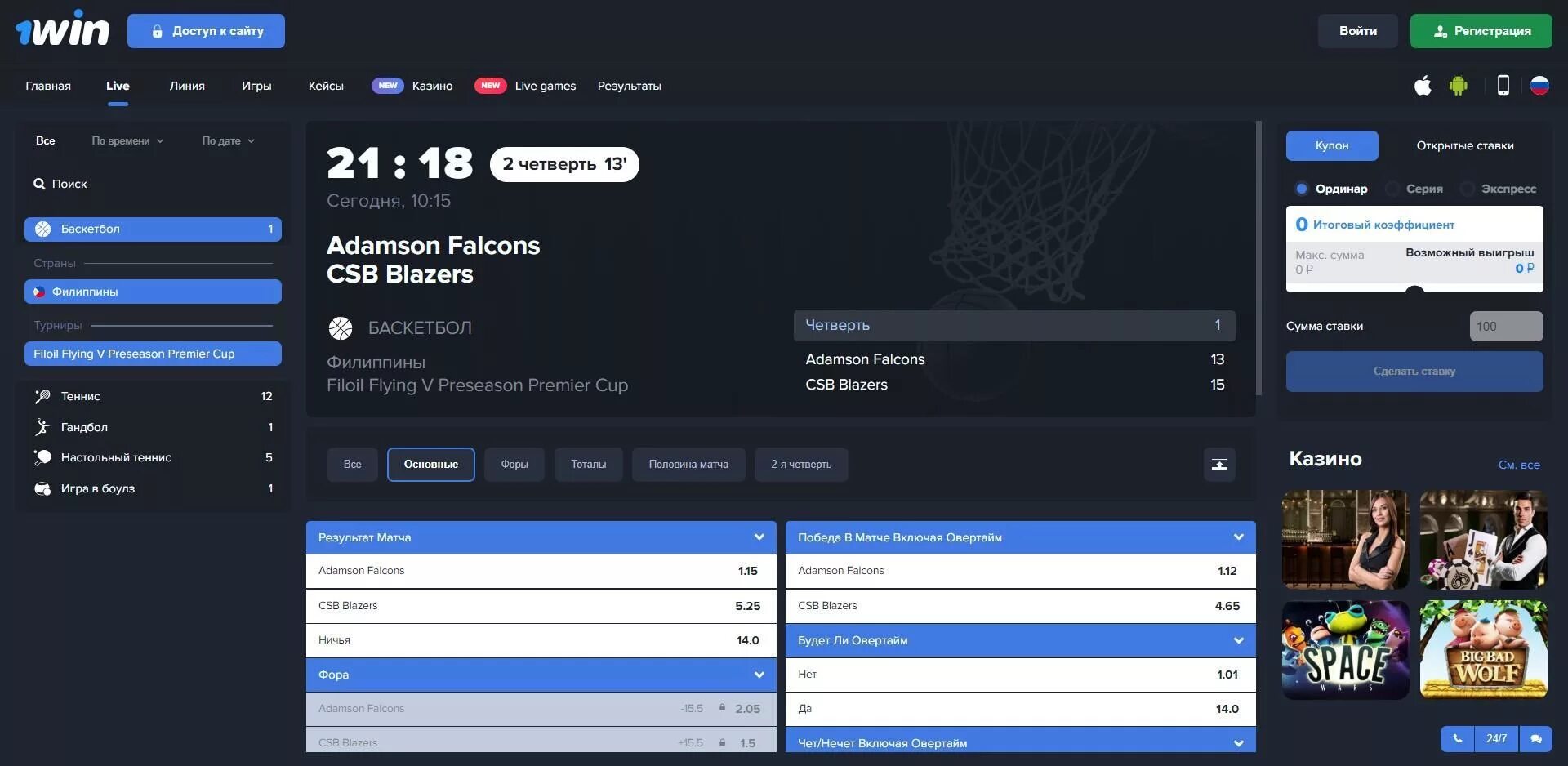The image size is (1568, 766).
Task: Collapse the Фора section
Action: (x=759, y=675)
